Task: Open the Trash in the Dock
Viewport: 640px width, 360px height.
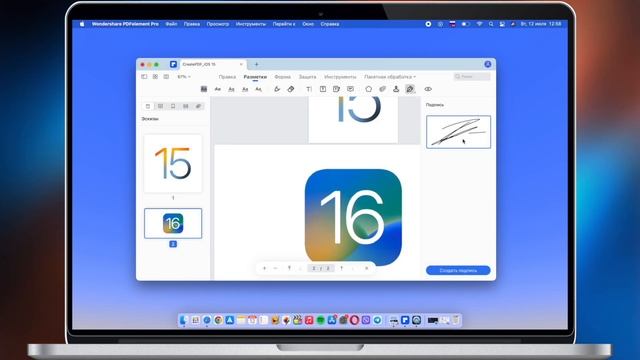Action: tap(456, 320)
